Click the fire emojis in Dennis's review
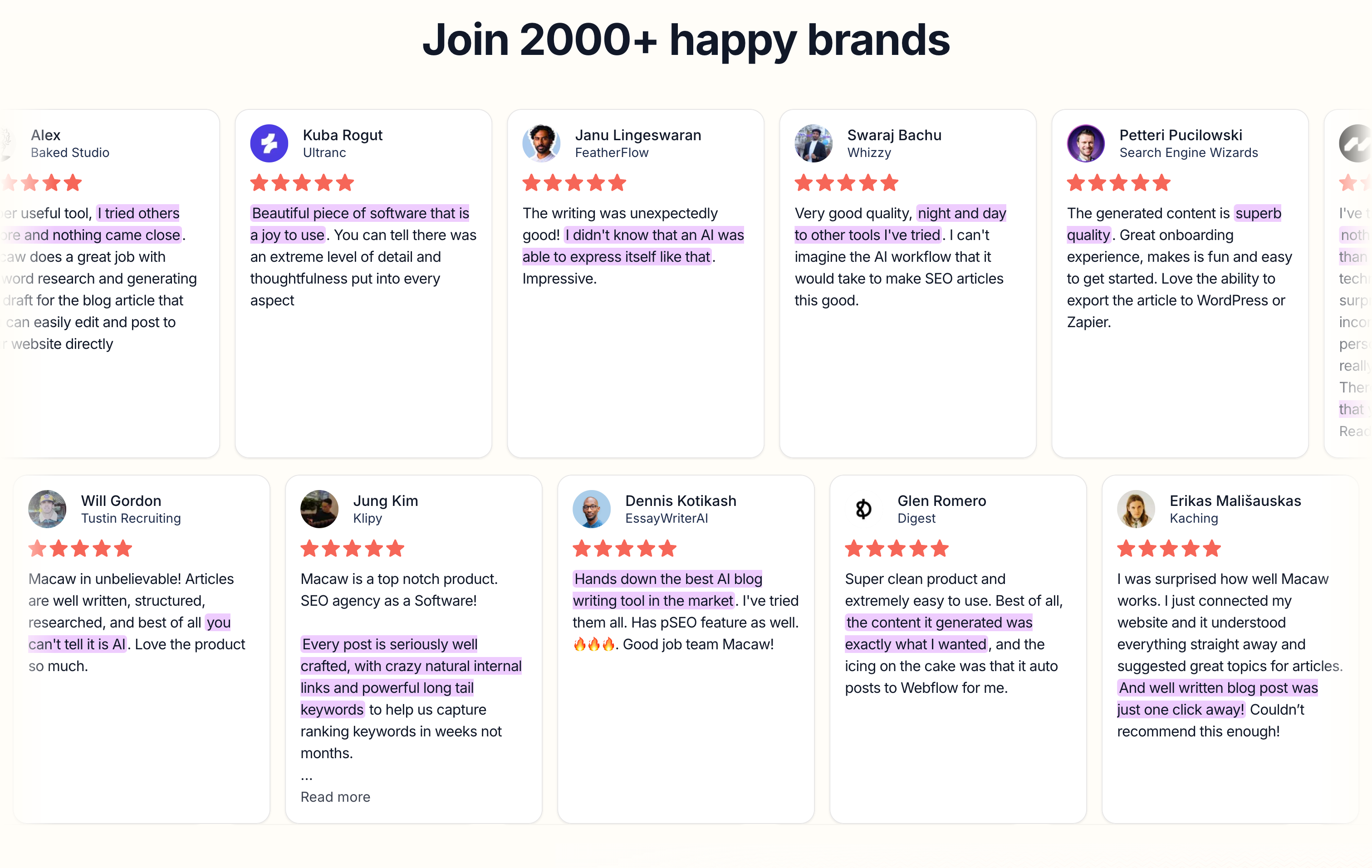Screen dimensions: 1372x868 594,645
